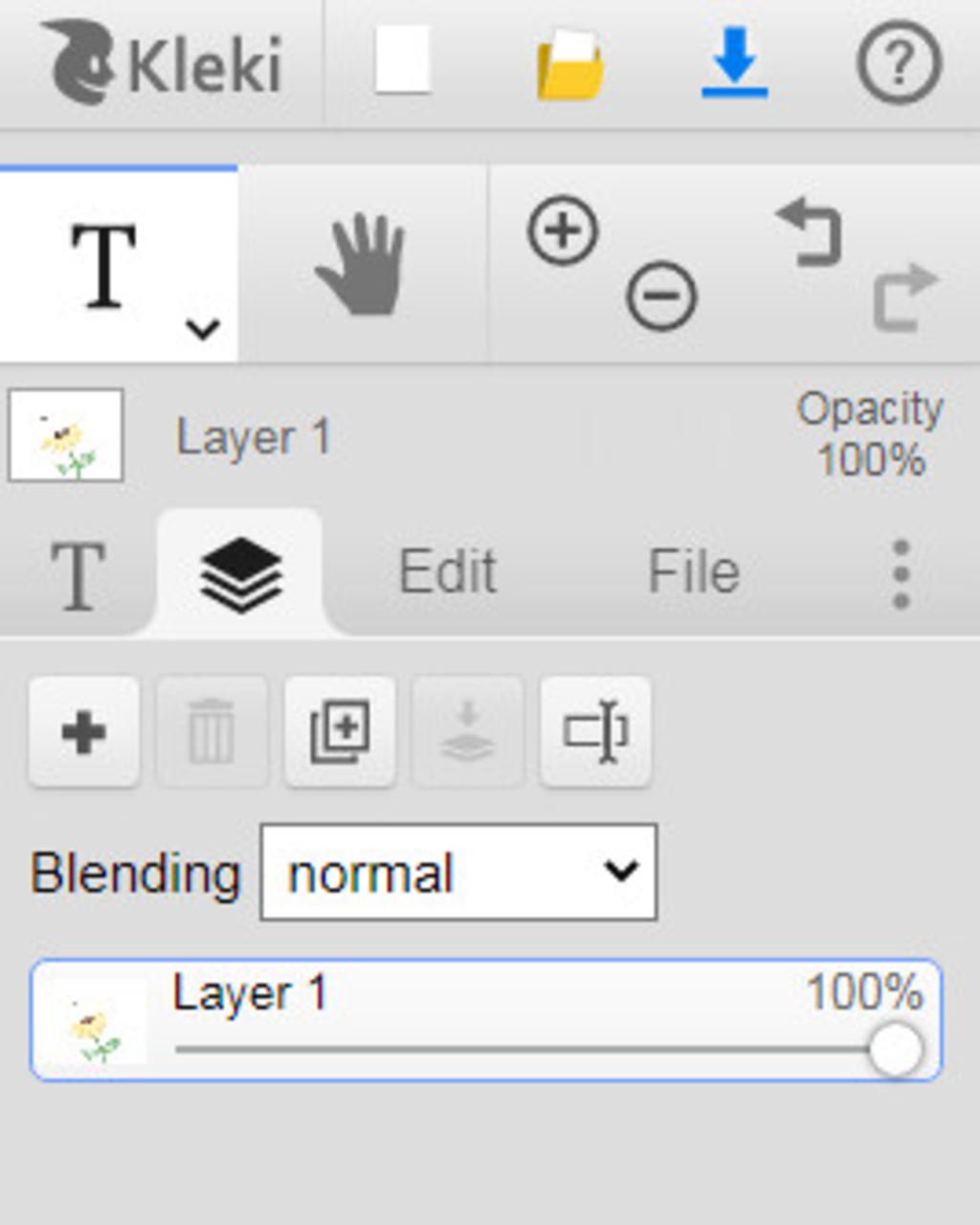Click the Kleki logo
The height and width of the screenshot is (1225, 980).
[x=163, y=63]
